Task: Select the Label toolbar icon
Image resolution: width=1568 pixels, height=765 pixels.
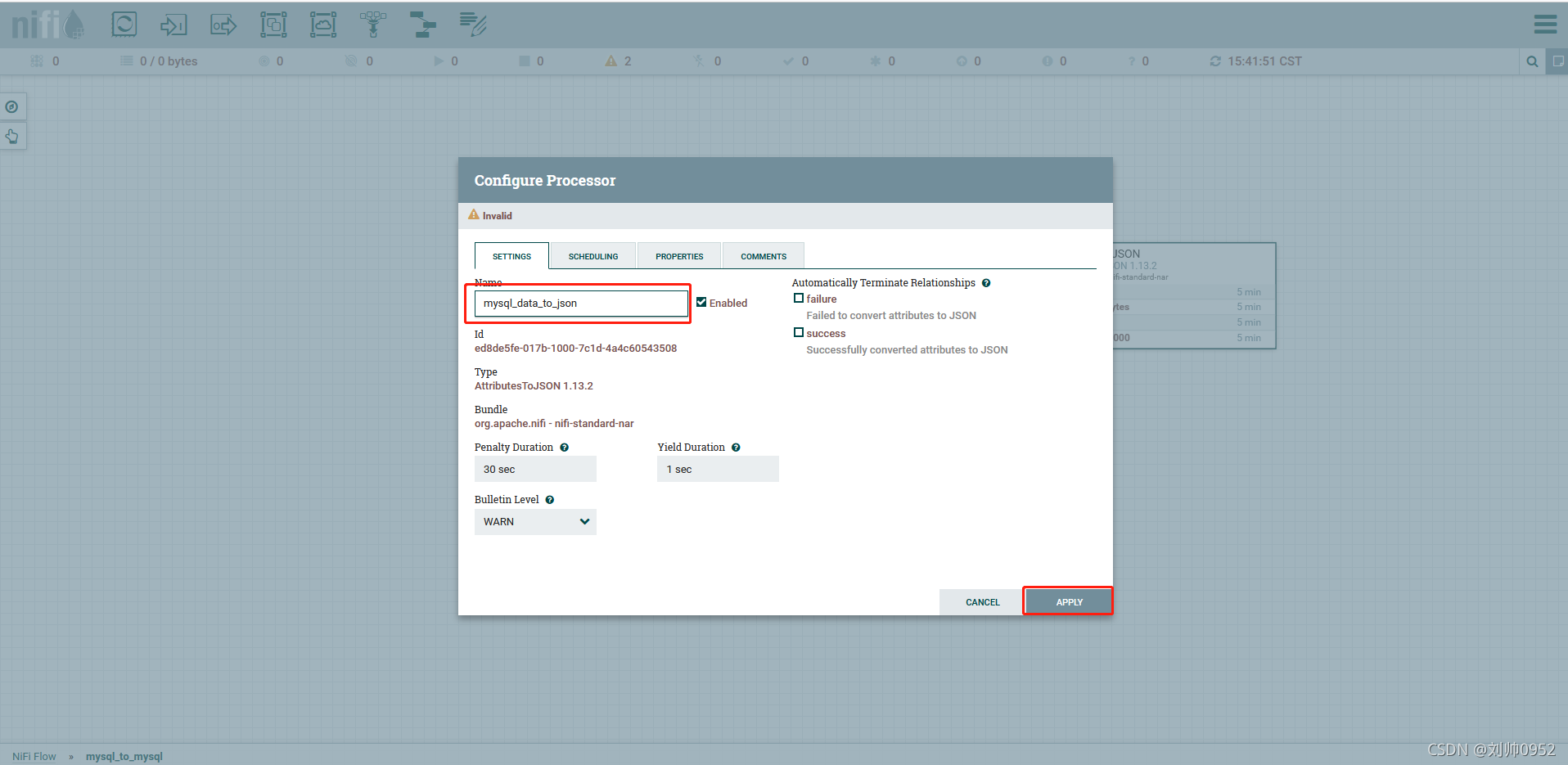Action: click(473, 25)
